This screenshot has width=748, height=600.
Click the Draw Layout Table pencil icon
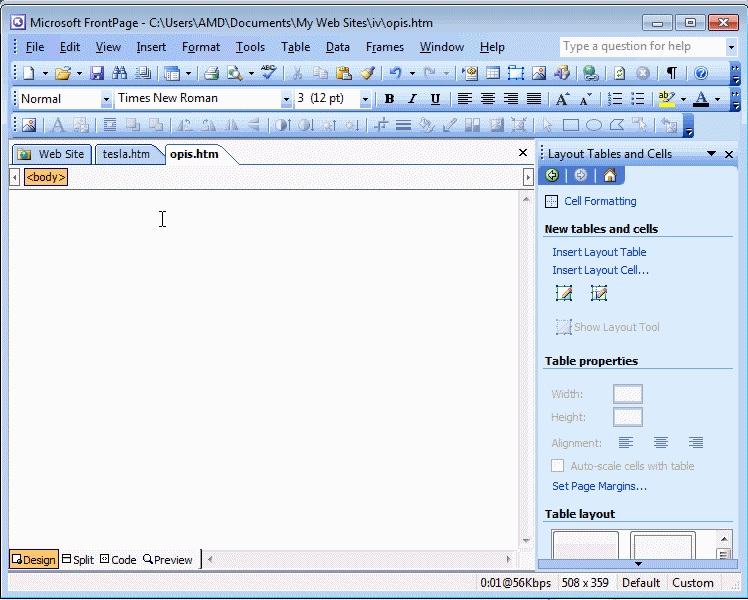[564, 294]
